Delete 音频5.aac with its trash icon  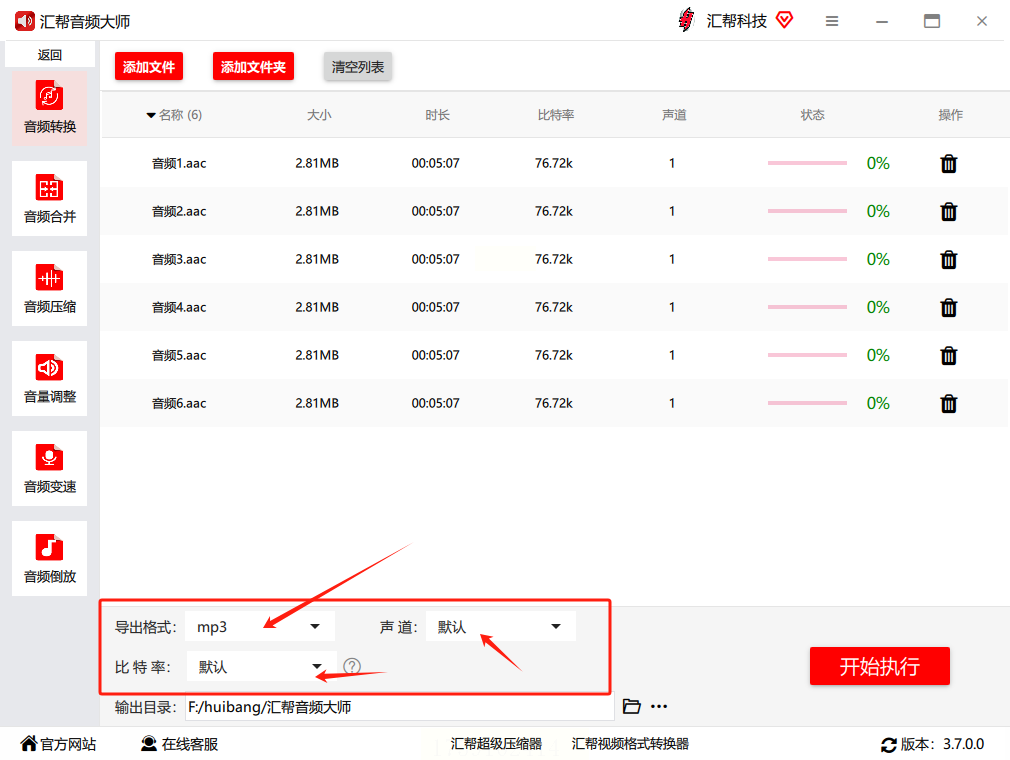[948, 356]
